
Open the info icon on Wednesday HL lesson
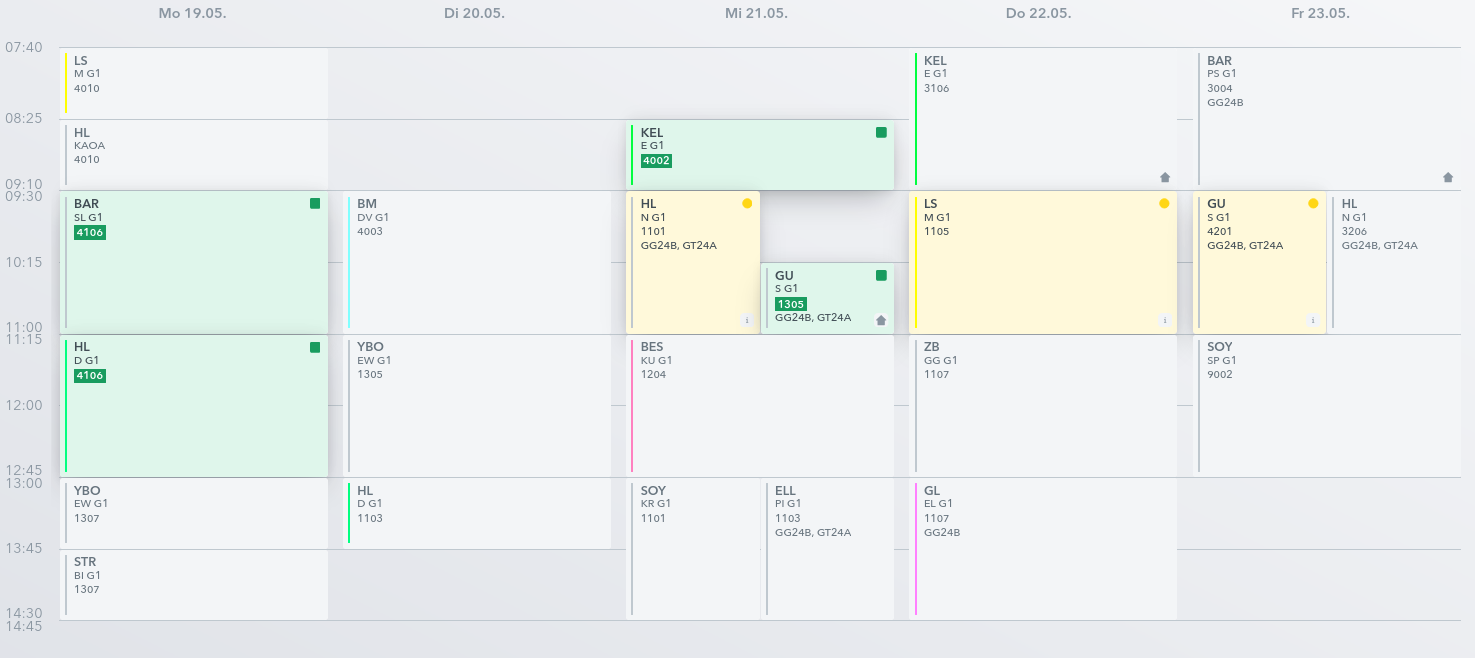746,320
